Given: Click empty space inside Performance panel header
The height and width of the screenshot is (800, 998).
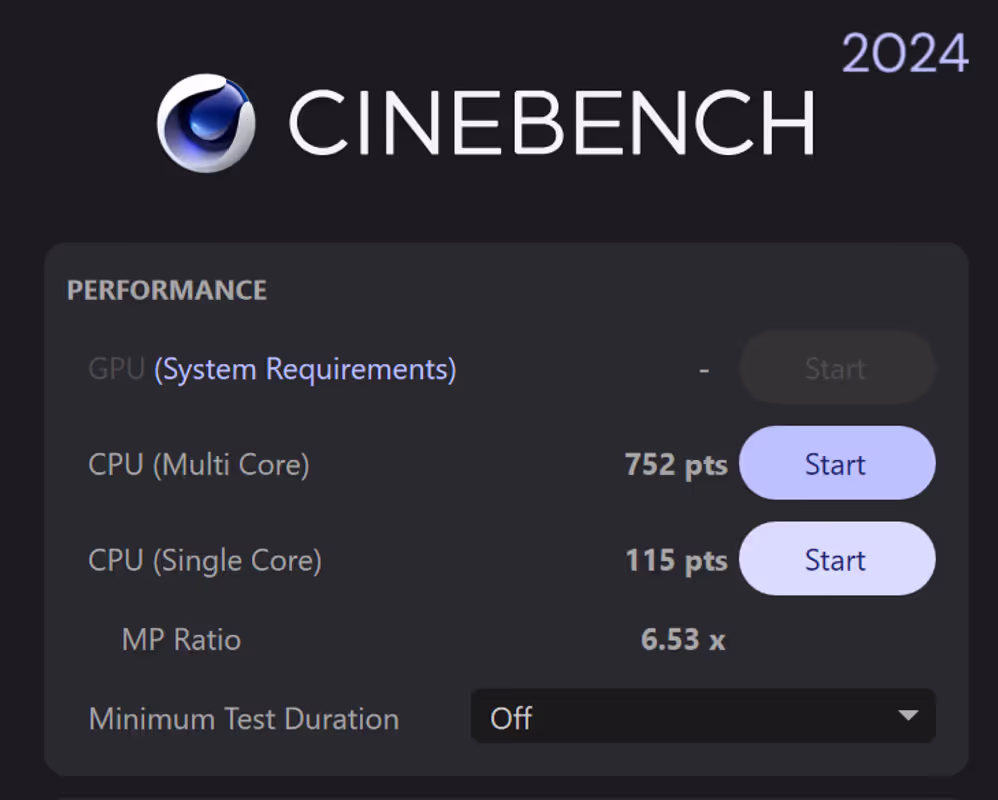Looking at the screenshot, I should tap(600, 290).
